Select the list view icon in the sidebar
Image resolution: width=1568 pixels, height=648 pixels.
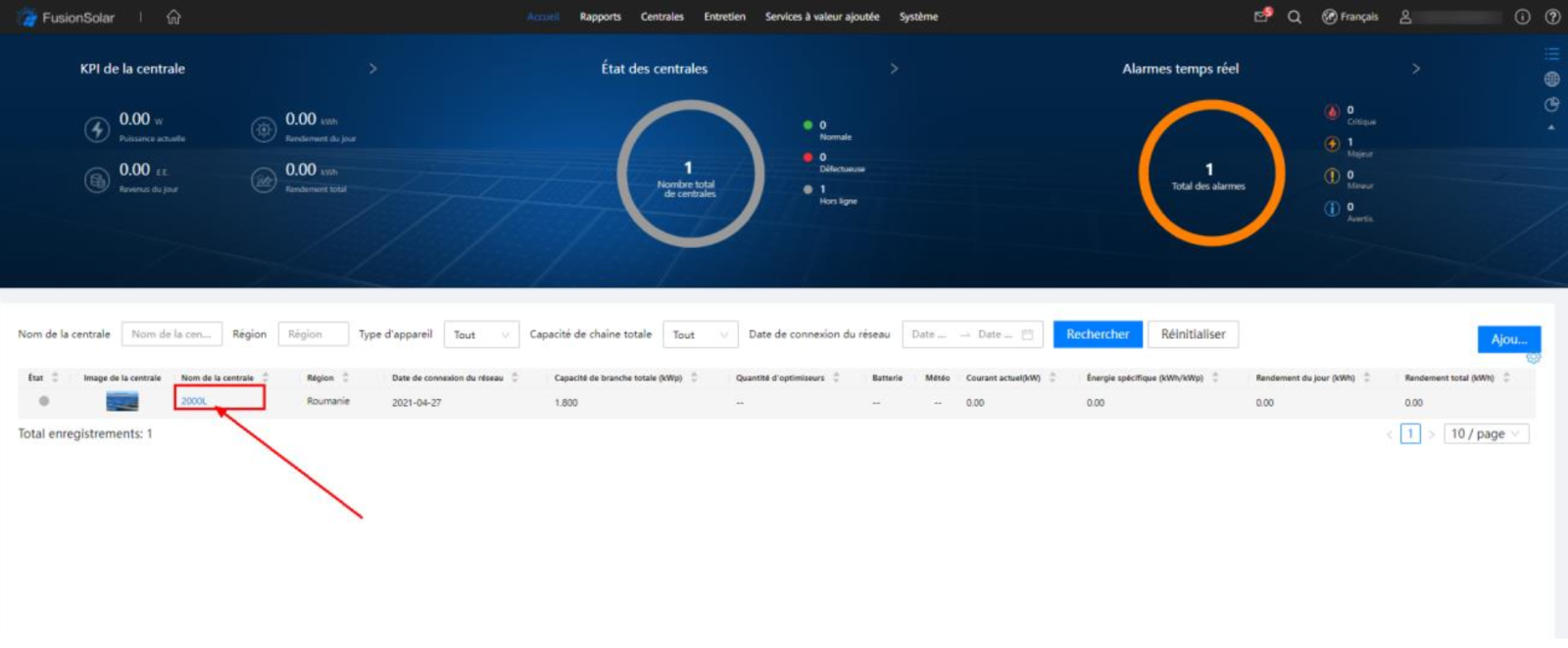pyautogui.click(x=1551, y=54)
